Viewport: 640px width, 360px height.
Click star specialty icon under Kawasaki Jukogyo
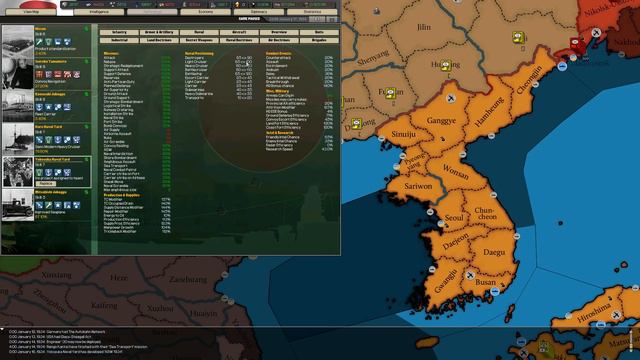49,107
